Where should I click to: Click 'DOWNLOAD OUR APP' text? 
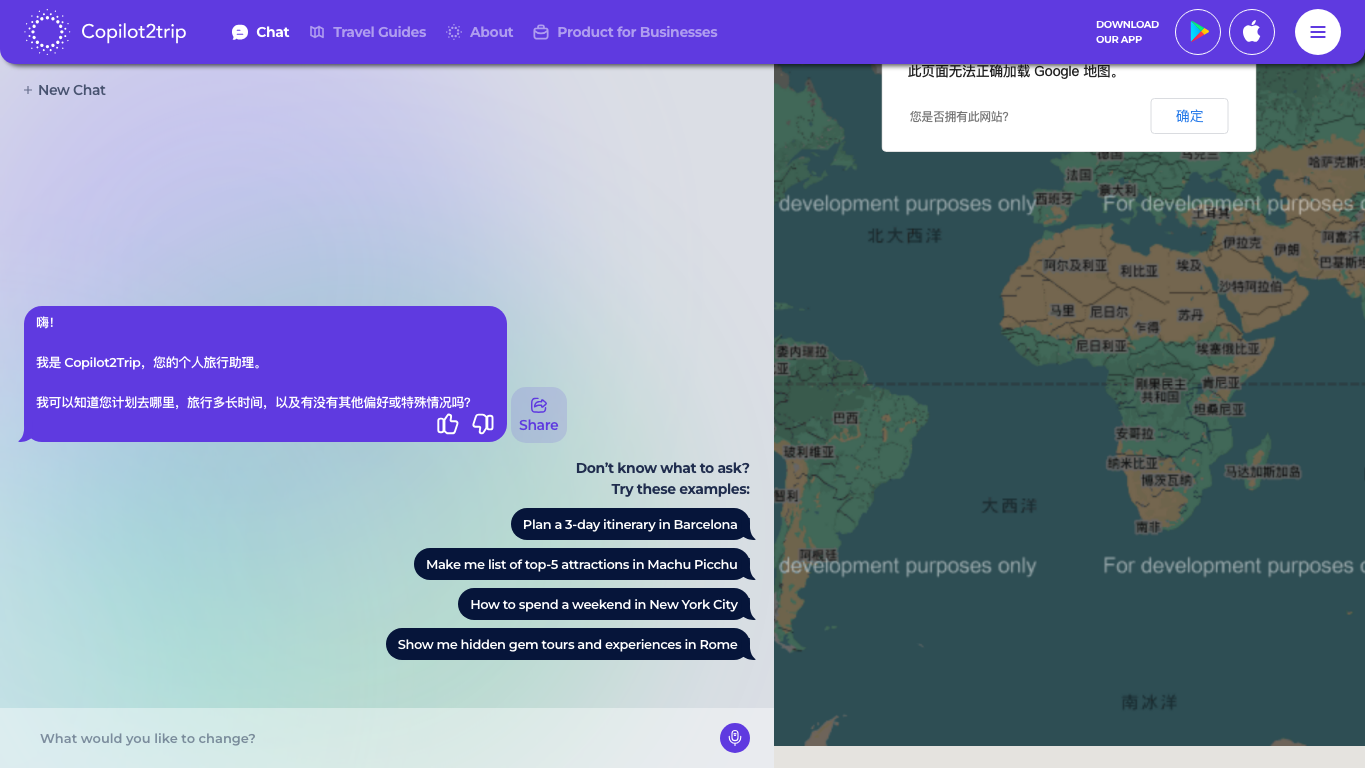pyautogui.click(x=1127, y=32)
